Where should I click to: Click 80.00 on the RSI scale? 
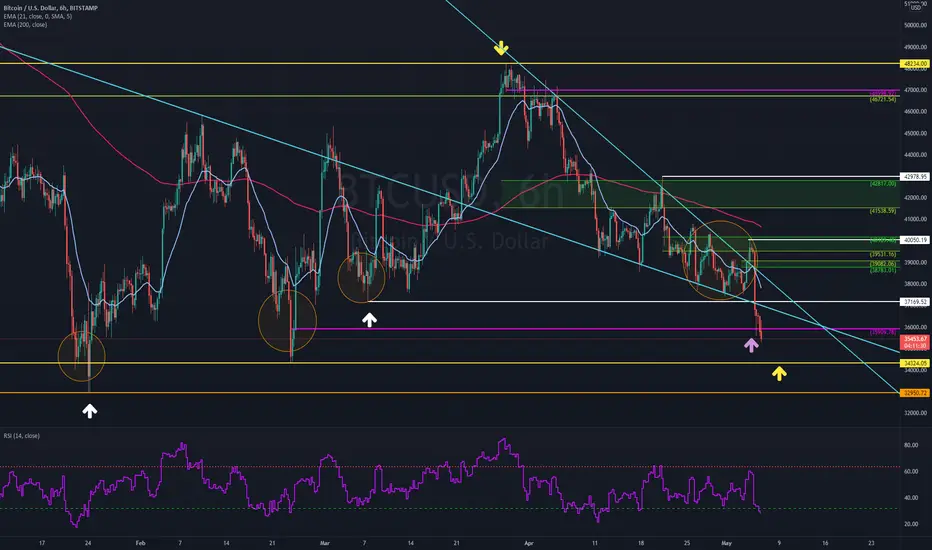pos(911,445)
